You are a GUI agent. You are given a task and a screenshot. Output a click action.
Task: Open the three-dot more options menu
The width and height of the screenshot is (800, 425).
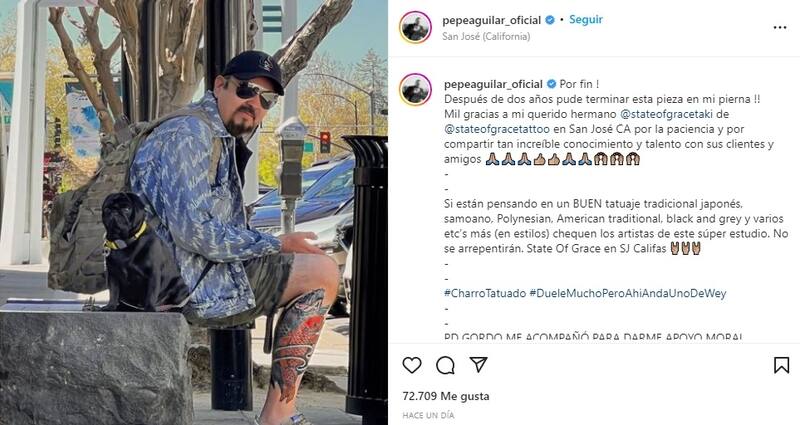pos(780,28)
